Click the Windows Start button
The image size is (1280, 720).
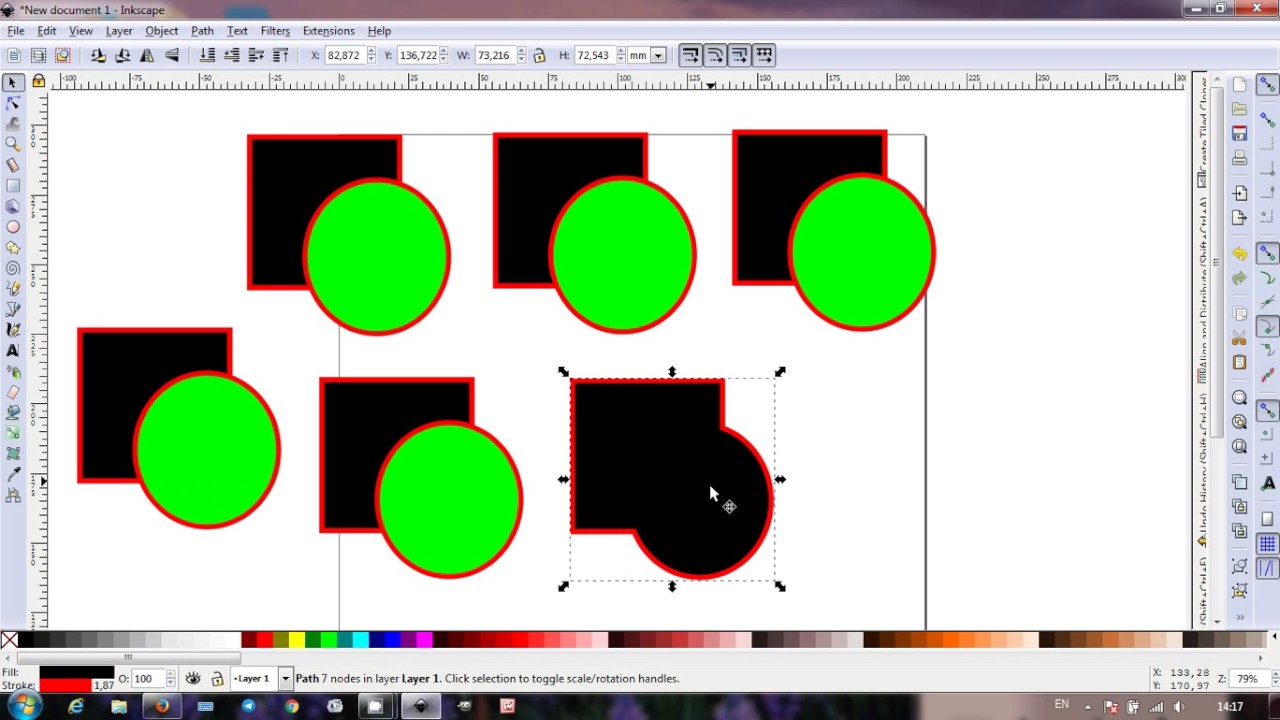[x=24, y=706]
